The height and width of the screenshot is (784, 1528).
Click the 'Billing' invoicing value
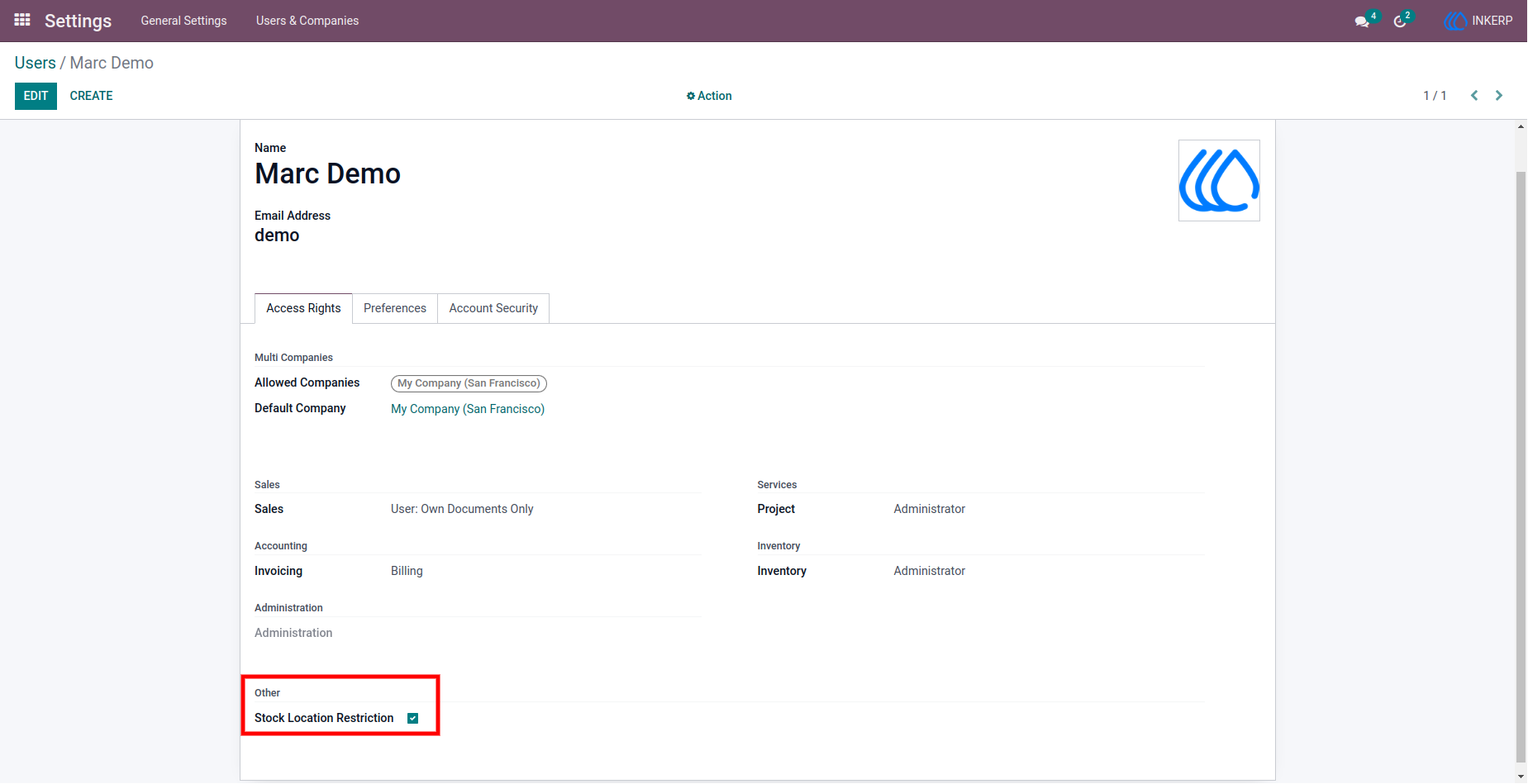(x=407, y=571)
